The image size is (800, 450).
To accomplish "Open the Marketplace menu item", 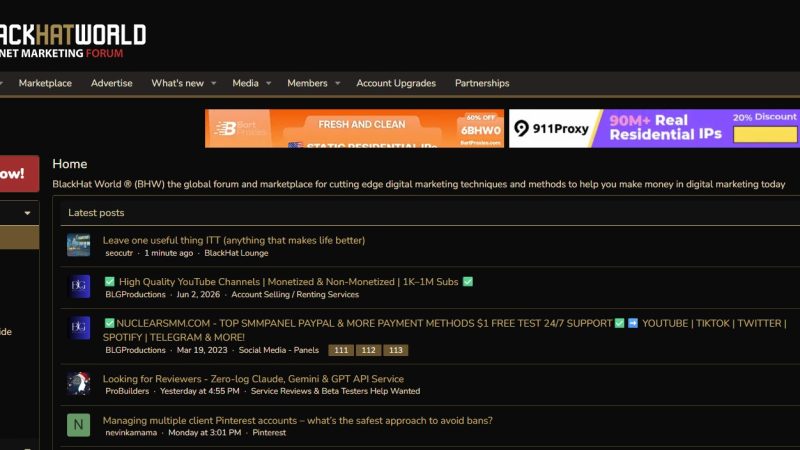I will (45, 83).
